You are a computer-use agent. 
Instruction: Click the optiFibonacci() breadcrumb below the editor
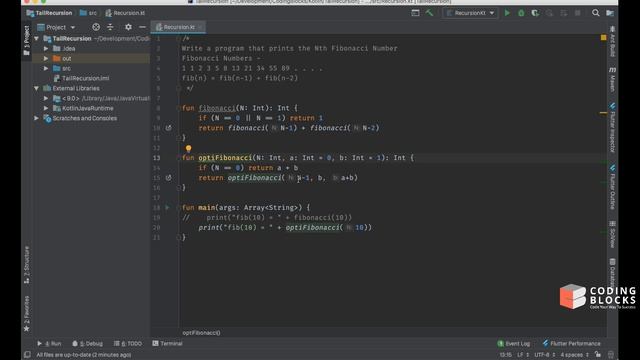pyautogui.click(x=201, y=333)
